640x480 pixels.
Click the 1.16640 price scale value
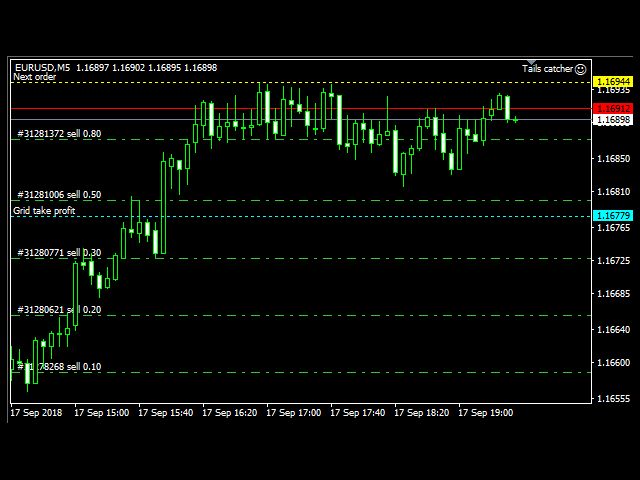[613, 329]
